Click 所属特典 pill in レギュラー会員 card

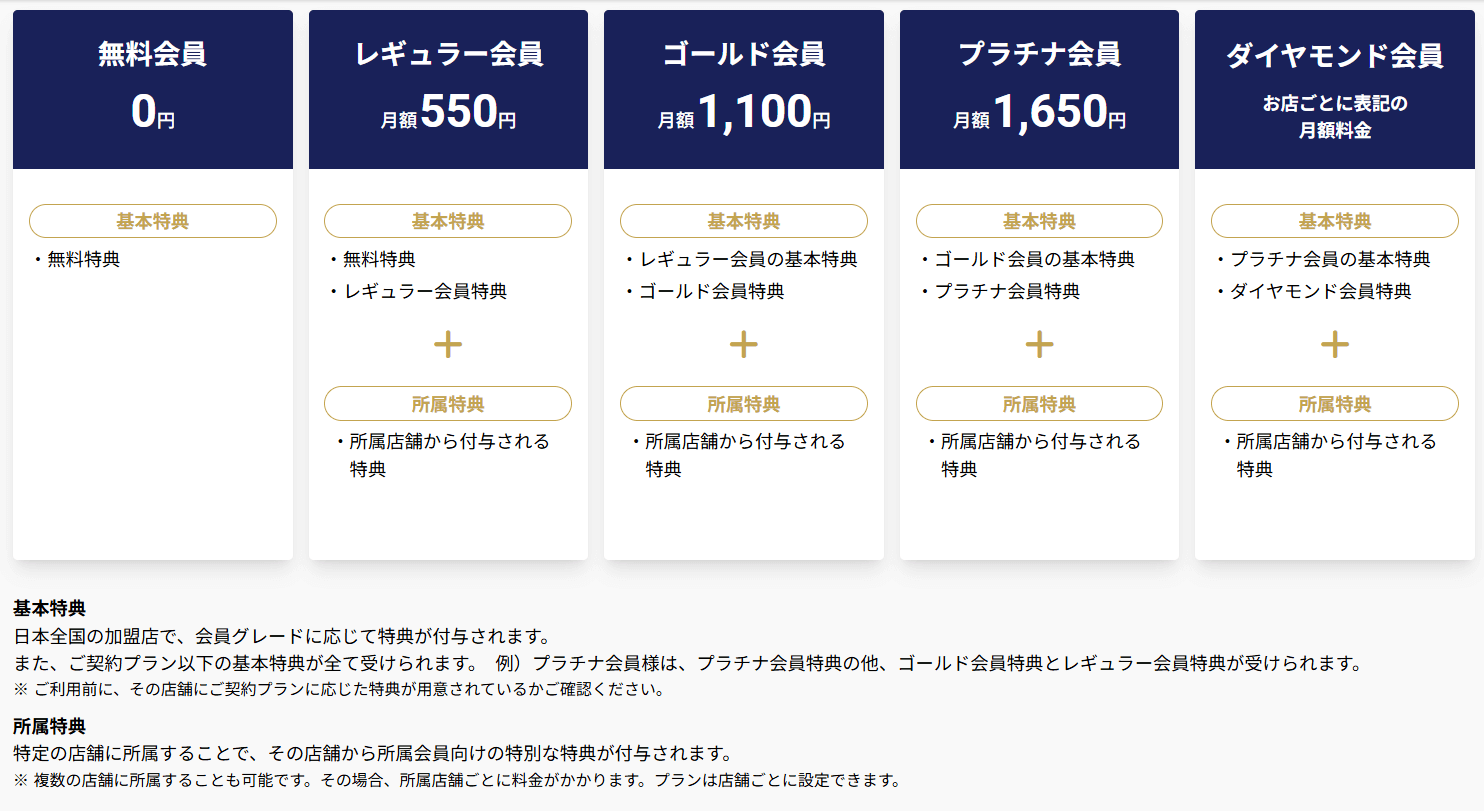(x=448, y=404)
